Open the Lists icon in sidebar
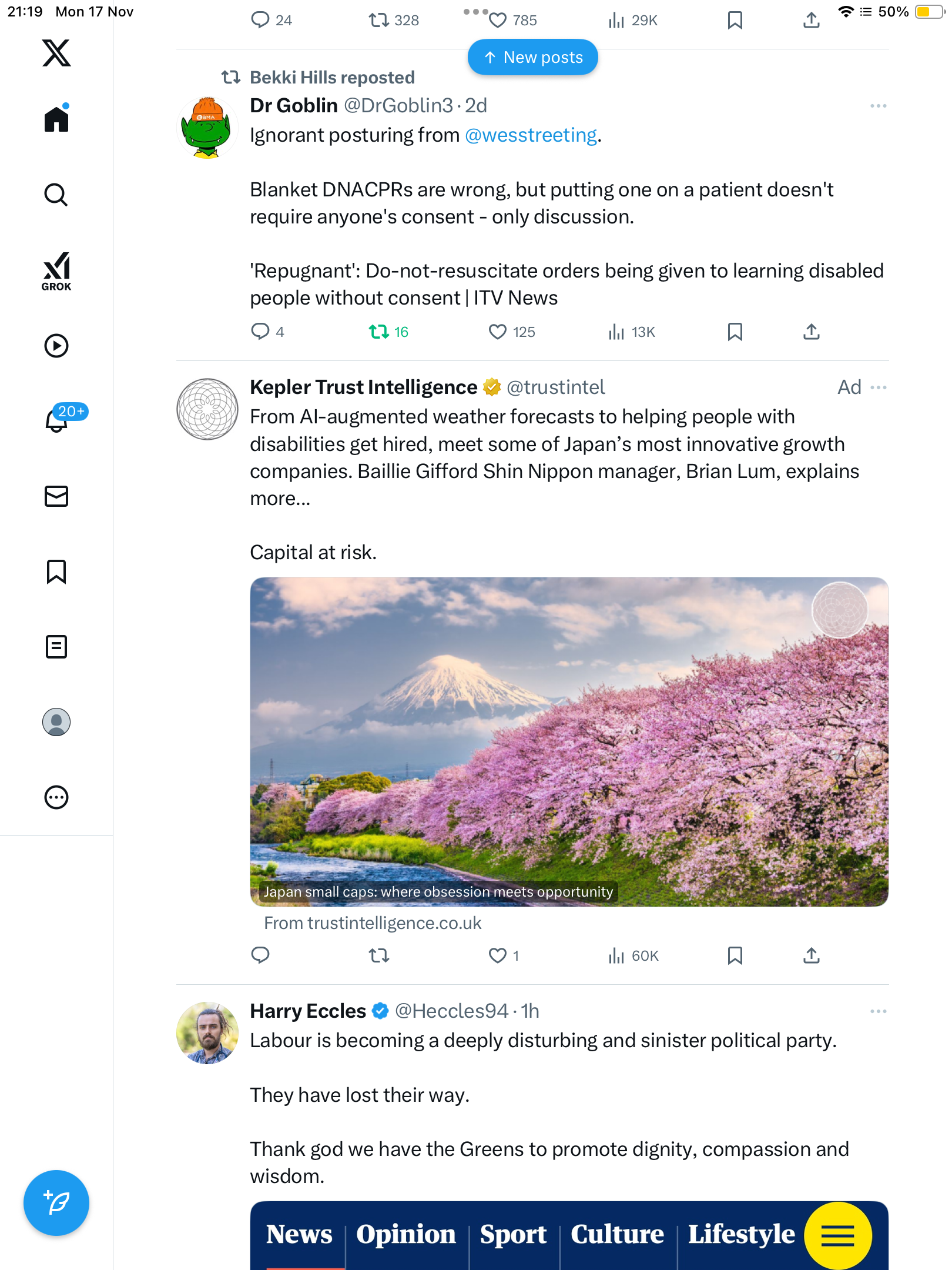Image resolution: width=952 pixels, height=1270 pixels. click(x=56, y=647)
